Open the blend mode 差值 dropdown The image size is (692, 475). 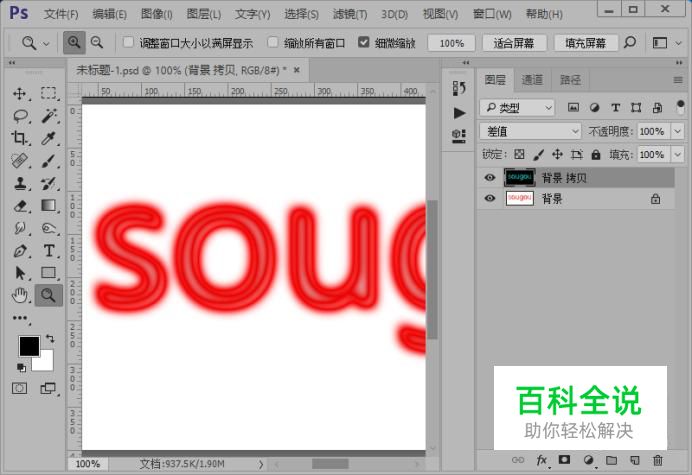coord(530,131)
